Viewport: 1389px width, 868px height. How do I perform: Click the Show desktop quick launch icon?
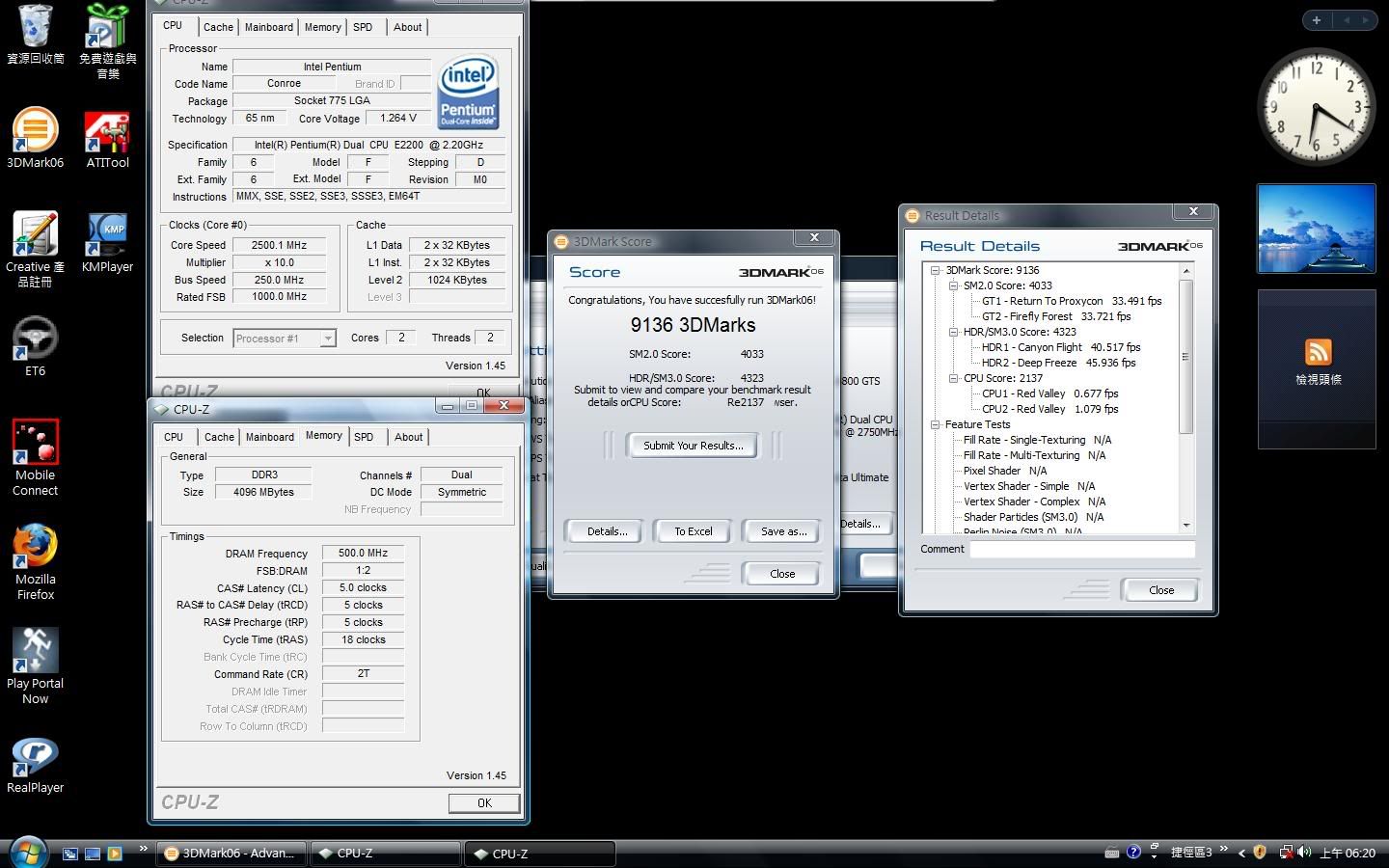pos(93,854)
